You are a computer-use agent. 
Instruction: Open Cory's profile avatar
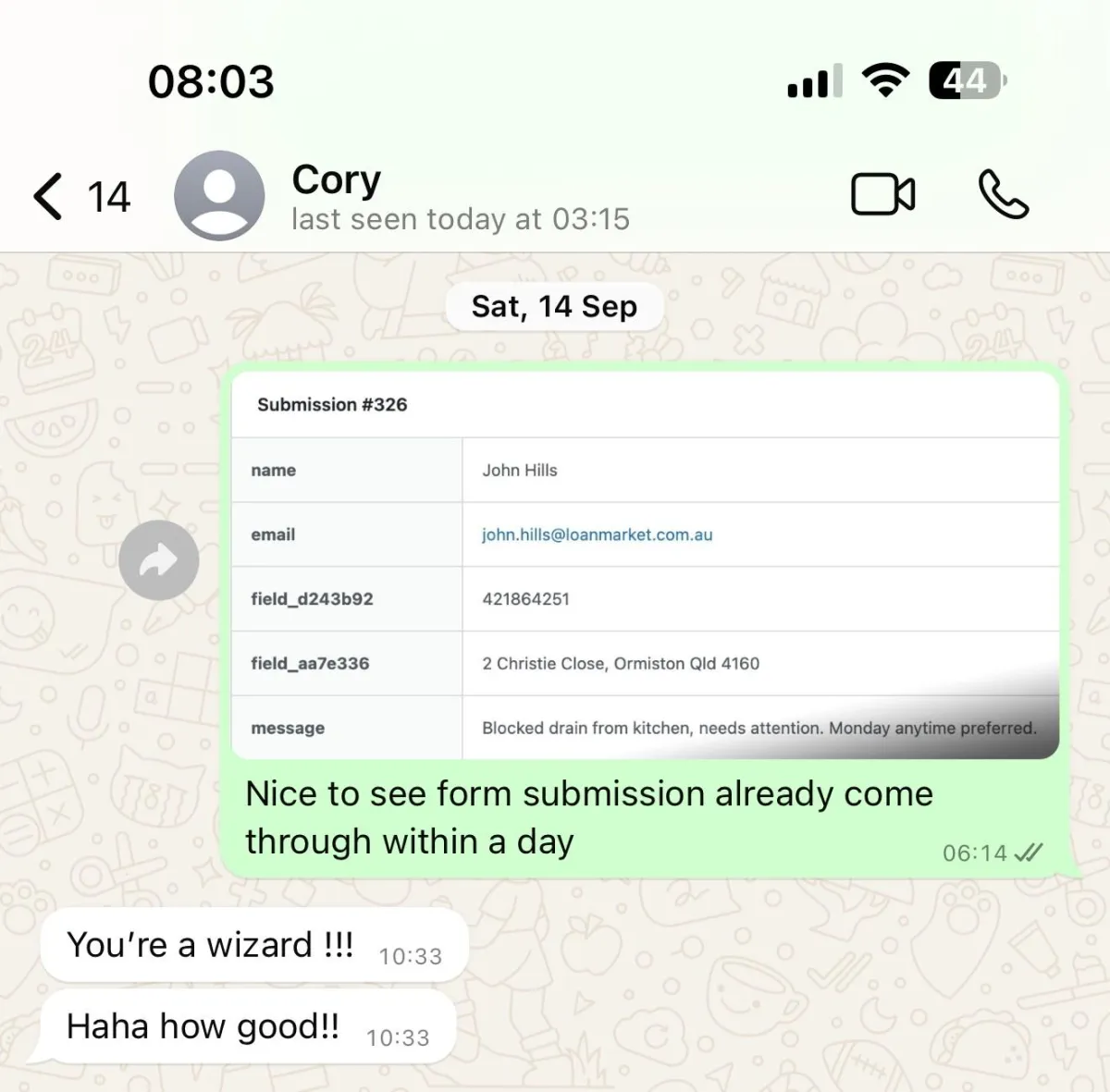pyautogui.click(x=219, y=195)
